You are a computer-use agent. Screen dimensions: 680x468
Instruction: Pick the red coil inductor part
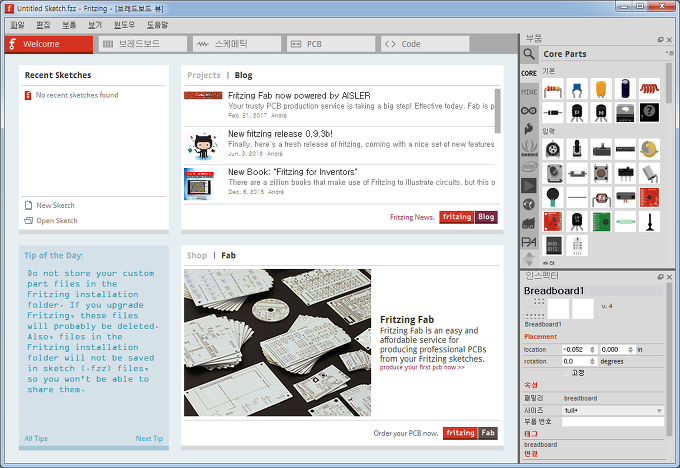(x=649, y=89)
